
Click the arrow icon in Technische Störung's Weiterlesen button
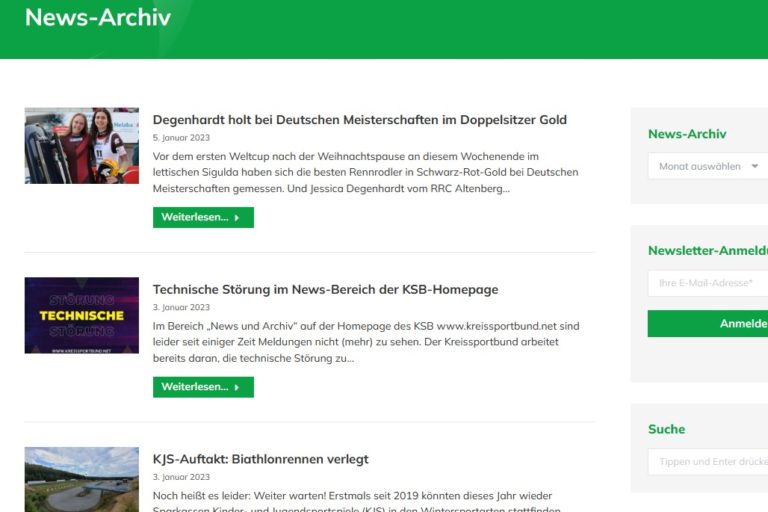pos(237,387)
